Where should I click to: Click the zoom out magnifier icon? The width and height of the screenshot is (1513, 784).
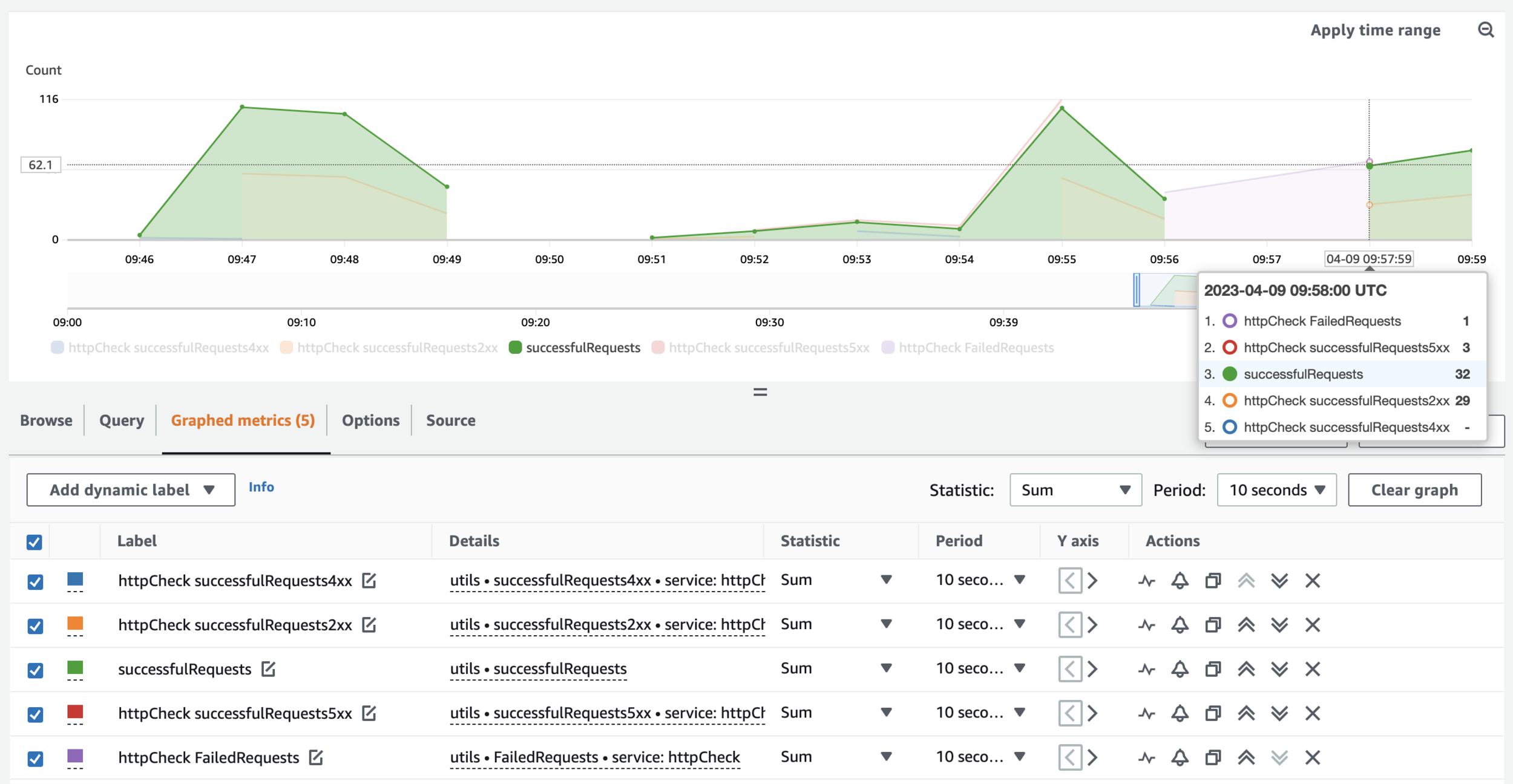coord(1486,30)
